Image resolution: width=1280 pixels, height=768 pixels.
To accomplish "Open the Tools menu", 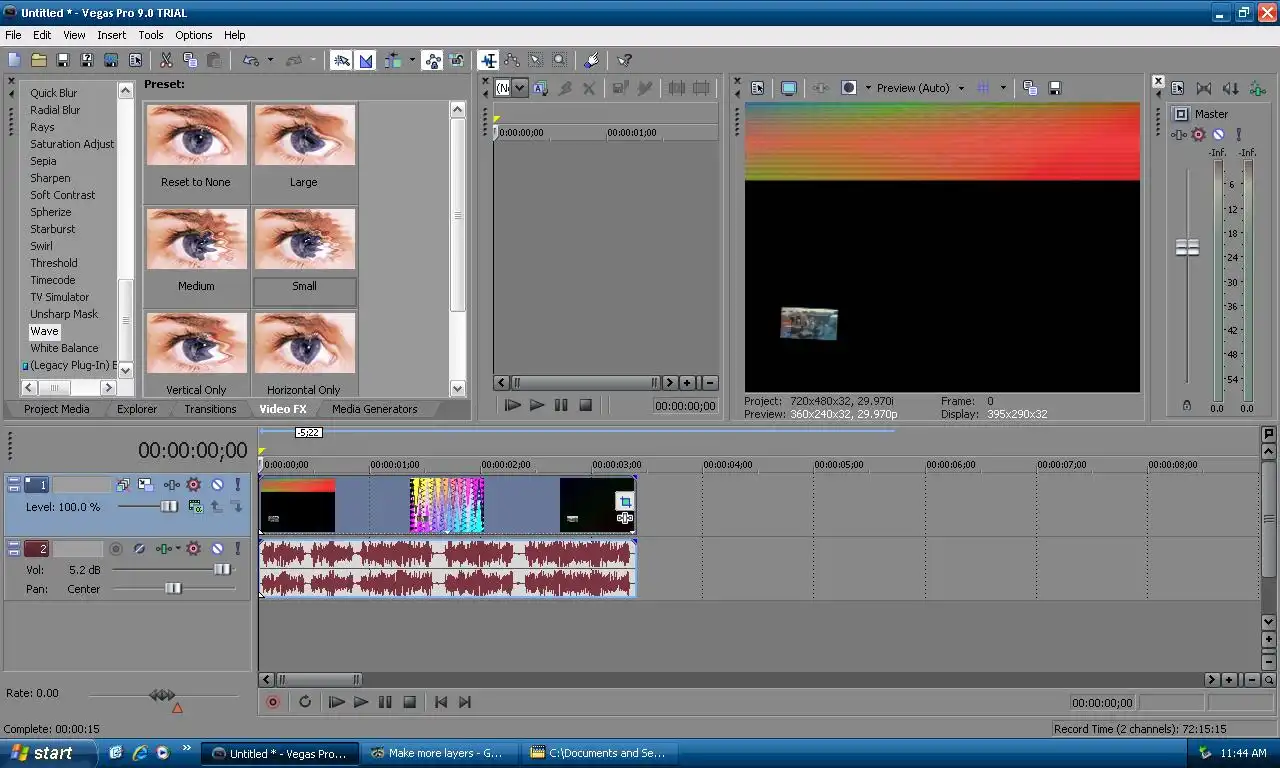I will [151, 35].
